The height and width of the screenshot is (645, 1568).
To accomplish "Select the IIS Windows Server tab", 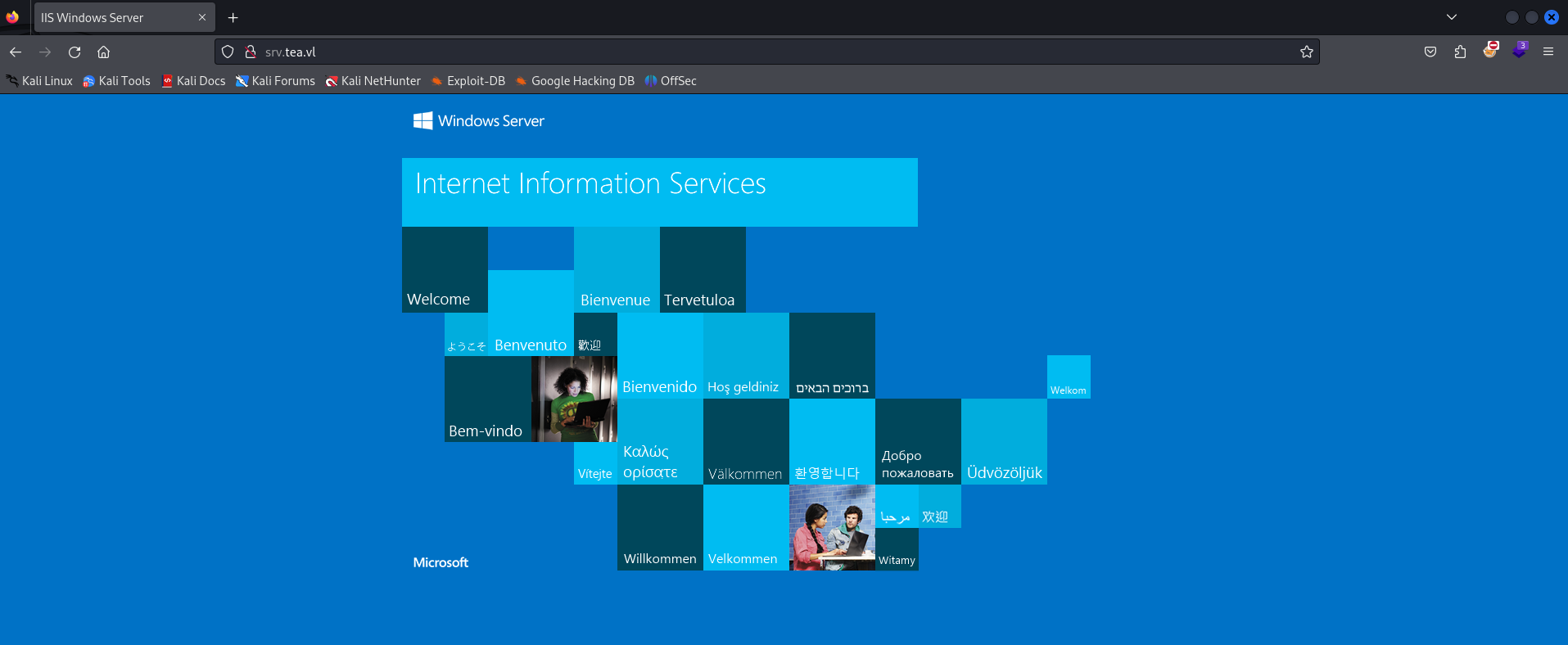I will coord(115,18).
